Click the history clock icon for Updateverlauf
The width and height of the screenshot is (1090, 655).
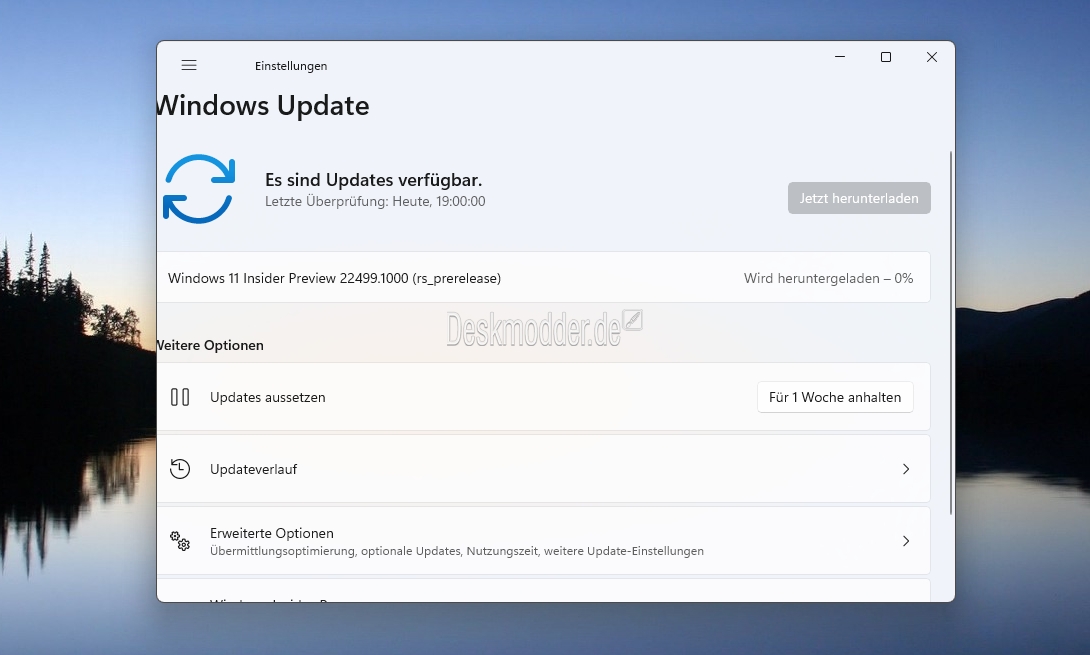(x=180, y=469)
